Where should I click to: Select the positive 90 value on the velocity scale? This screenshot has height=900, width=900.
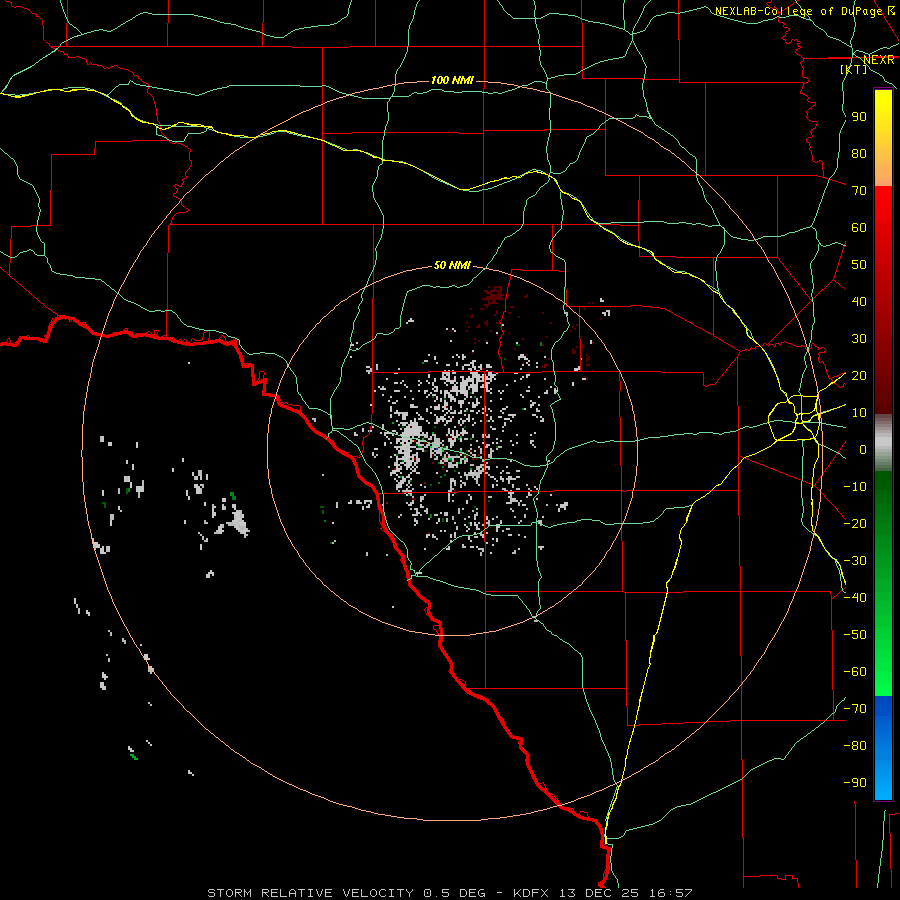click(859, 117)
